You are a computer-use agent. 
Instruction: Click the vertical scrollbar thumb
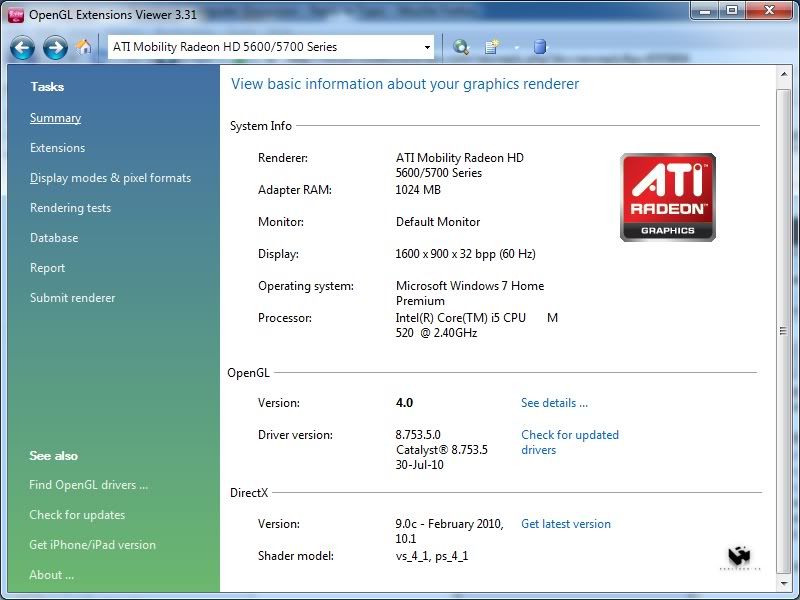(x=783, y=331)
